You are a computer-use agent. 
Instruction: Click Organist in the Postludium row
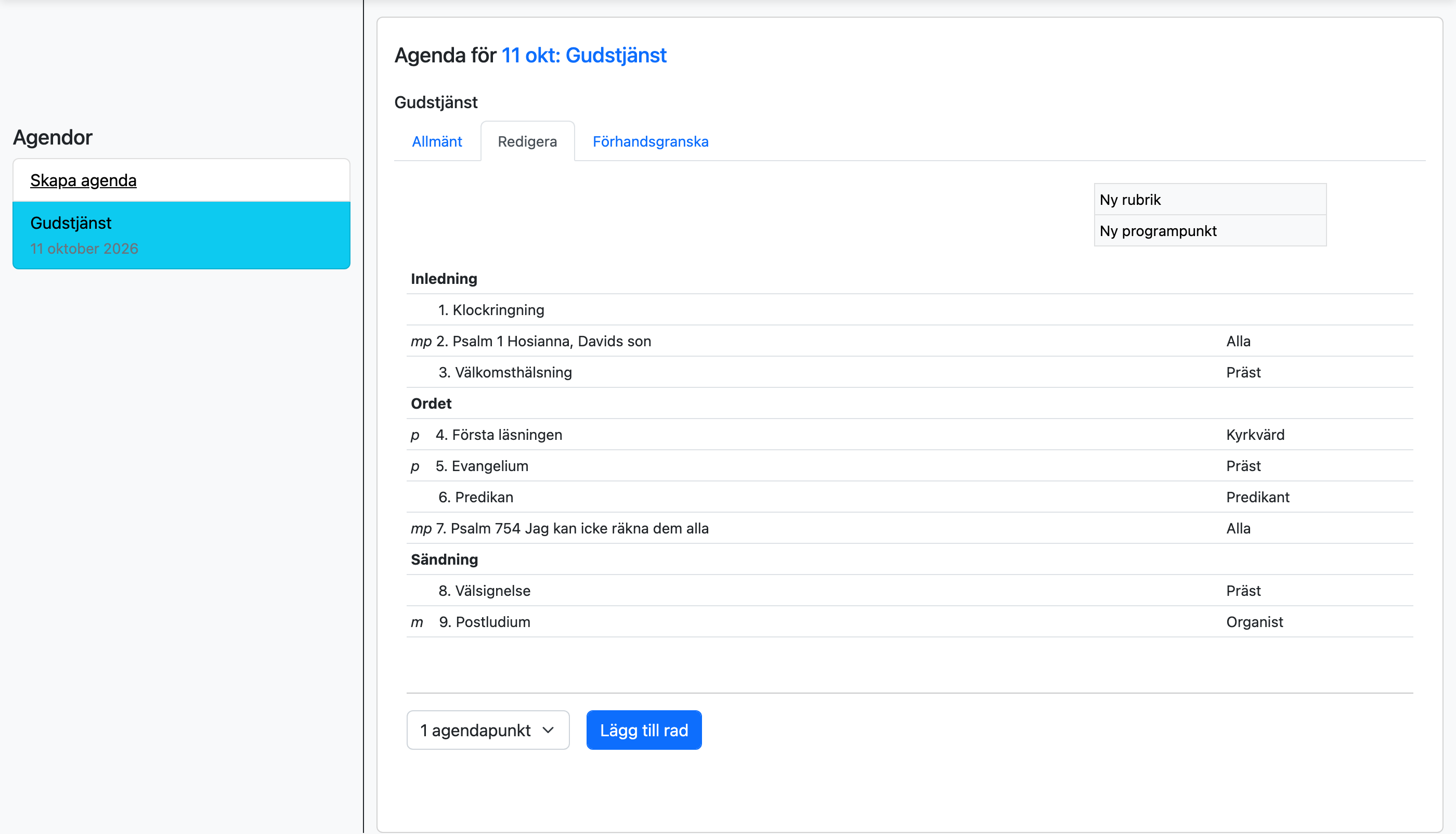tap(1254, 622)
